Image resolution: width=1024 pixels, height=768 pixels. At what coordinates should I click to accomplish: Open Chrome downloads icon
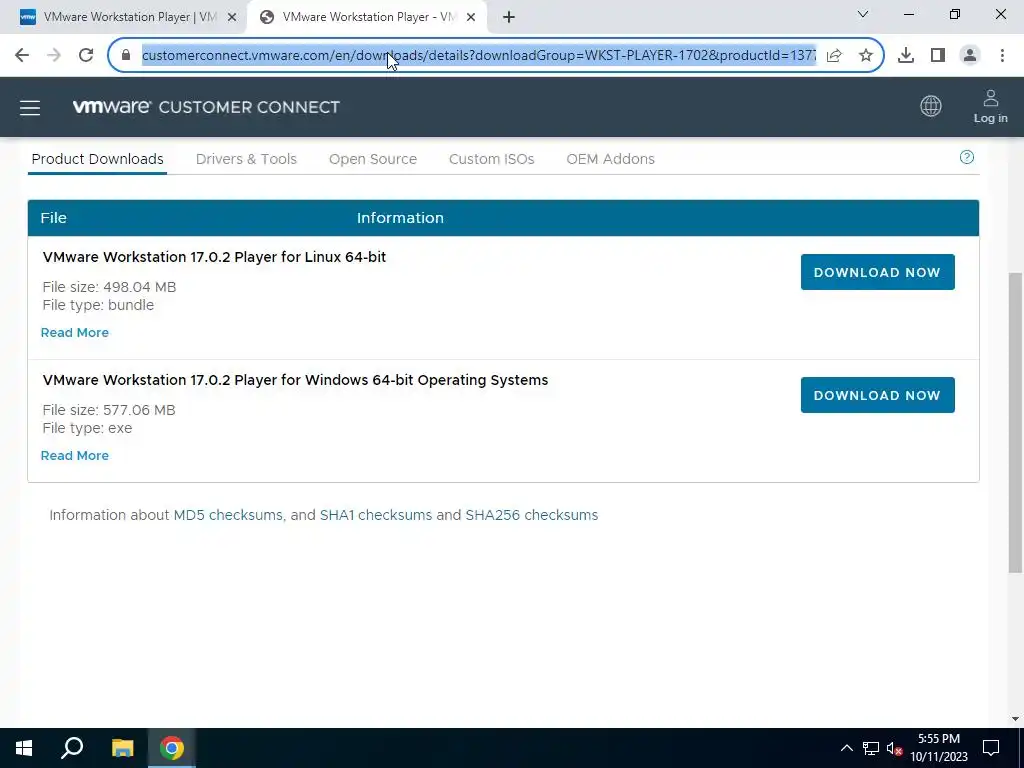click(906, 56)
